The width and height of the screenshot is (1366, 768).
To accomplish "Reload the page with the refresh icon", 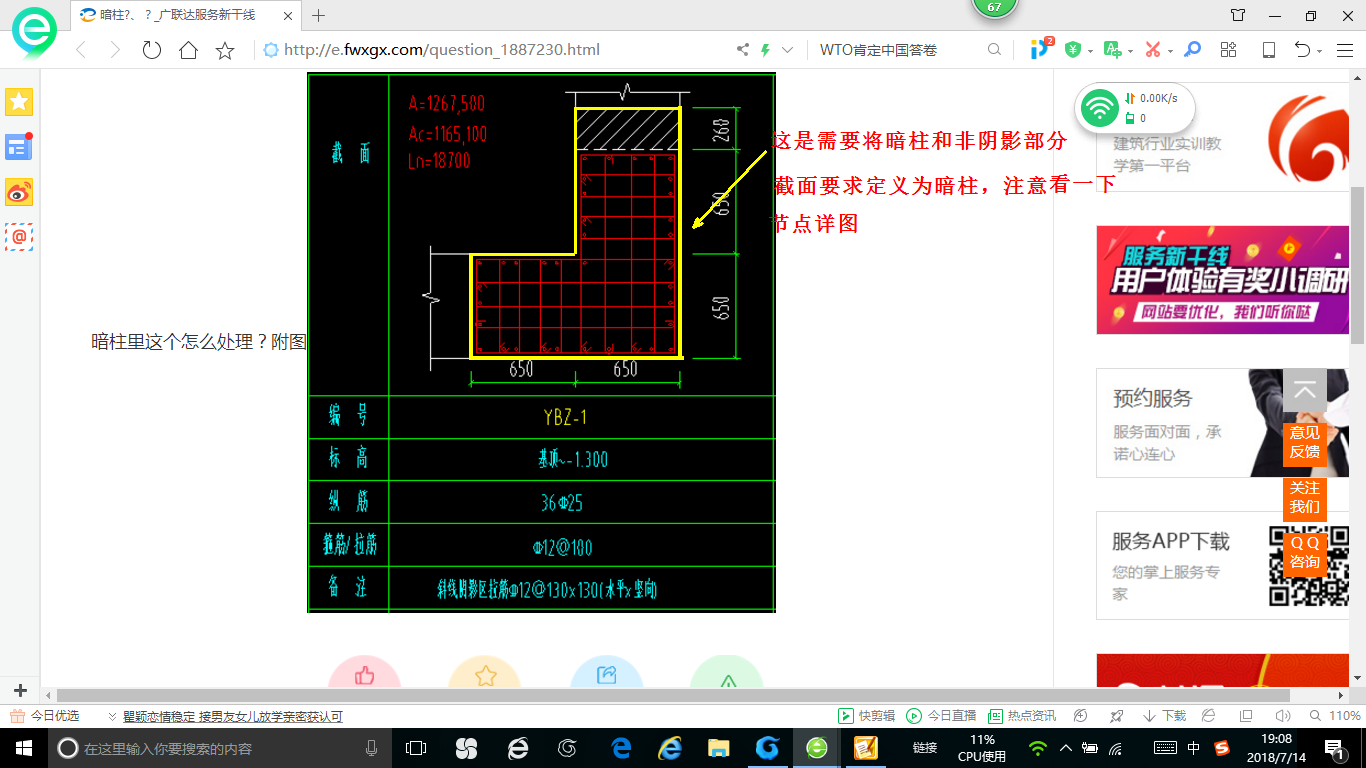I will click(x=151, y=50).
